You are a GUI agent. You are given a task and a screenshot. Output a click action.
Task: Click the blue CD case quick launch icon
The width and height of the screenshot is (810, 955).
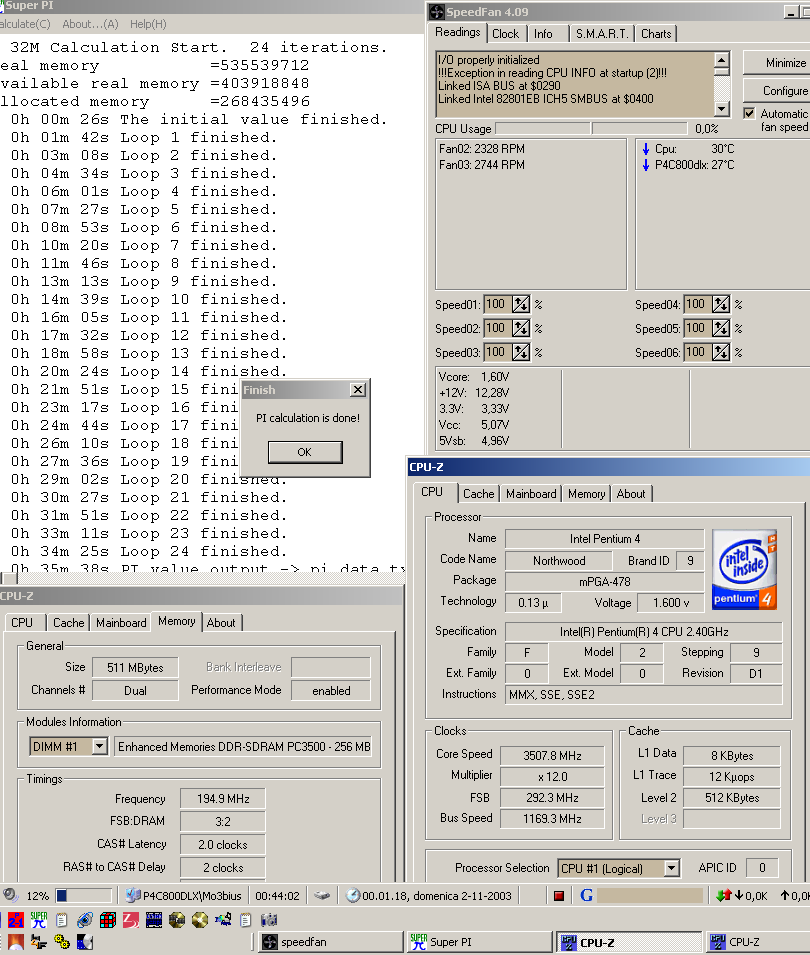[85, 942]
